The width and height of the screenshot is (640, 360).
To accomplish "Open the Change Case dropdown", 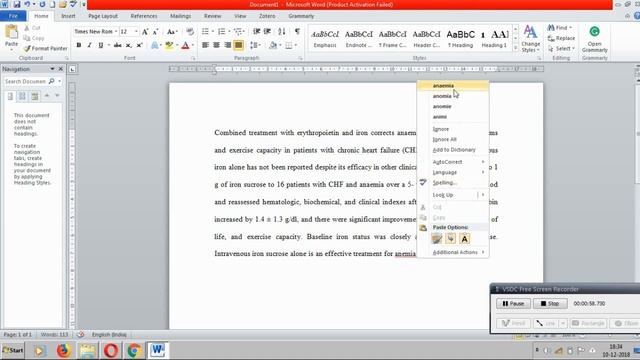I will [x=171, y=31].
